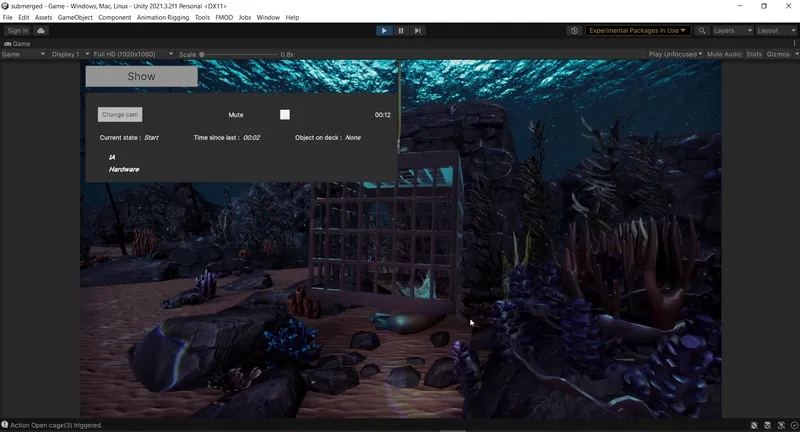
Task: Open the GameObject menu
Action: tap(75, 17)
